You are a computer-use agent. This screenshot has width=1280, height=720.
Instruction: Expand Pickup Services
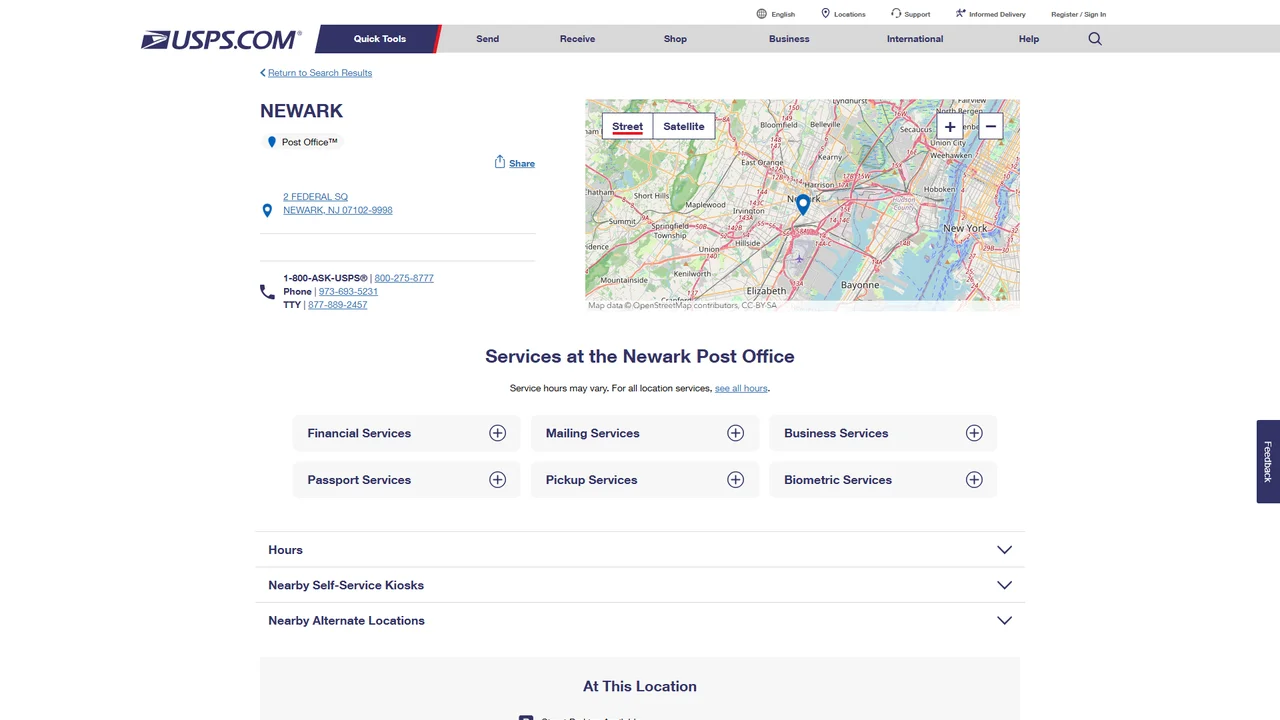[644, 480]
